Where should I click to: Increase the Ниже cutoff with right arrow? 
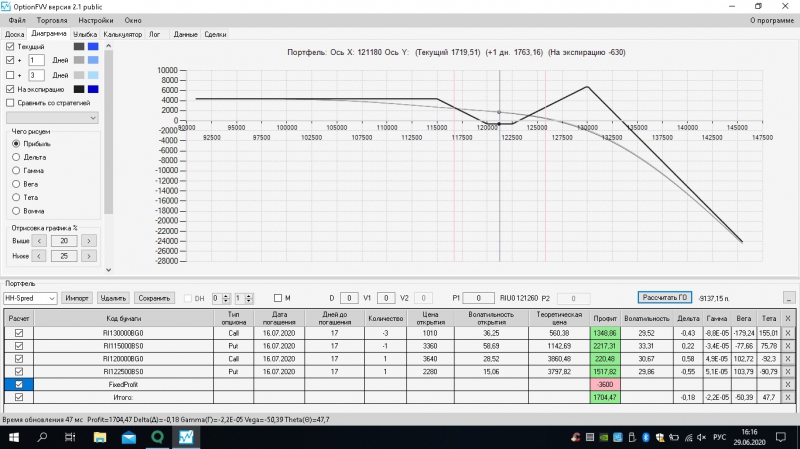[89, 256]
